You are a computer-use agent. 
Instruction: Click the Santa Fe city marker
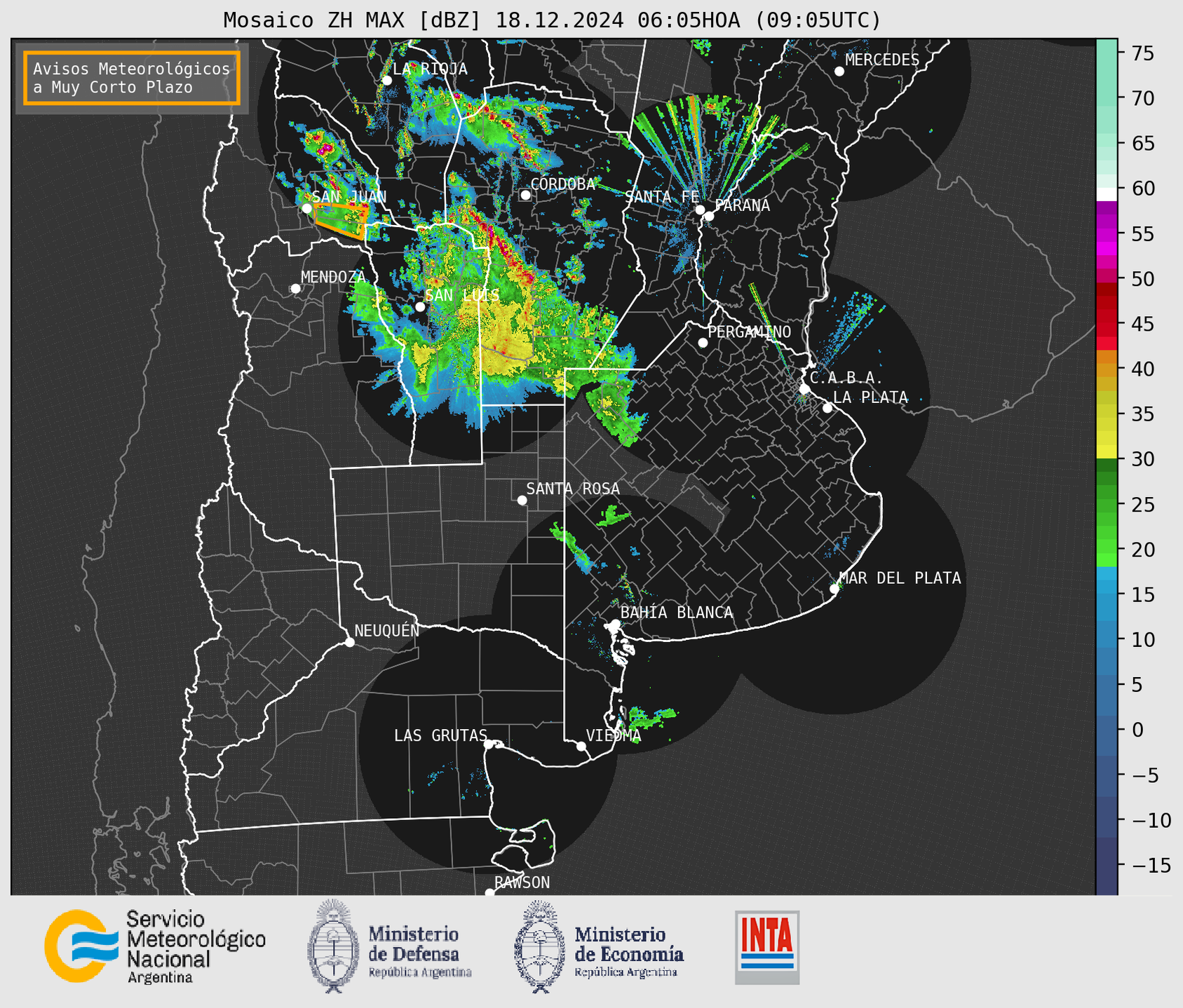click(700, 210)
